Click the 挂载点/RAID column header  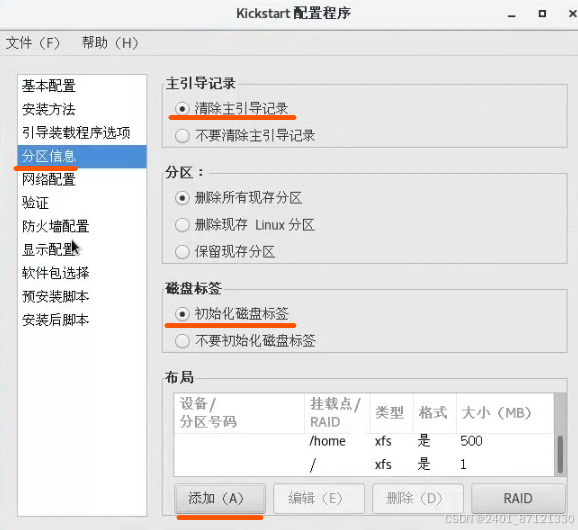pos(337,413)
